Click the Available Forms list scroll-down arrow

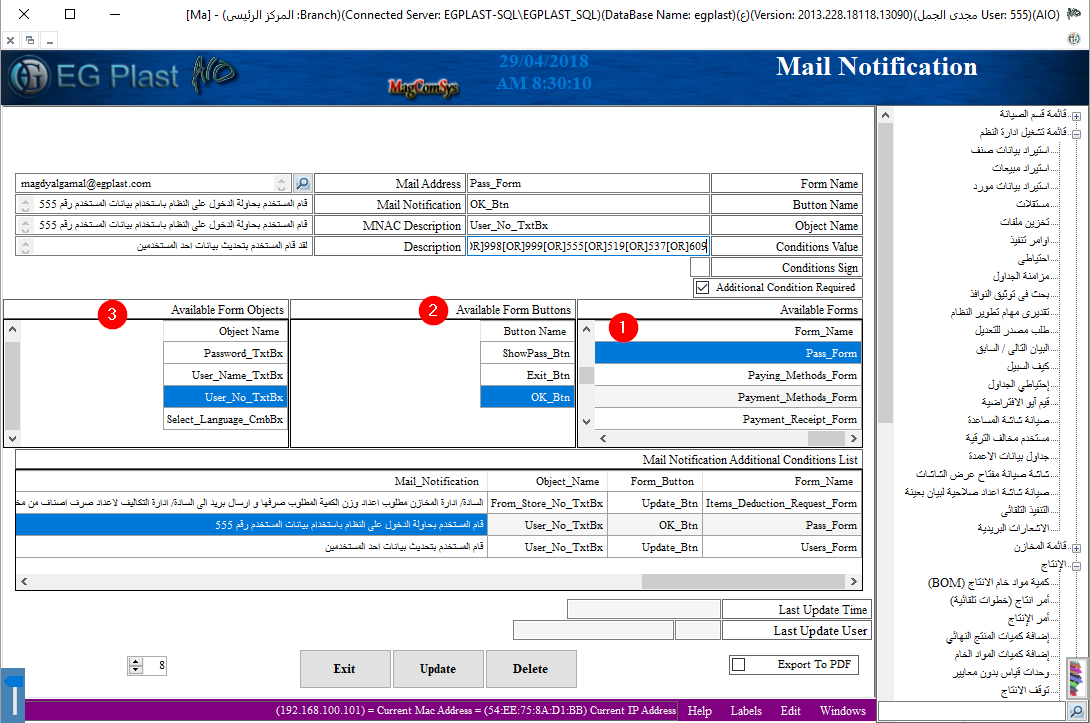tap(587, 421)
